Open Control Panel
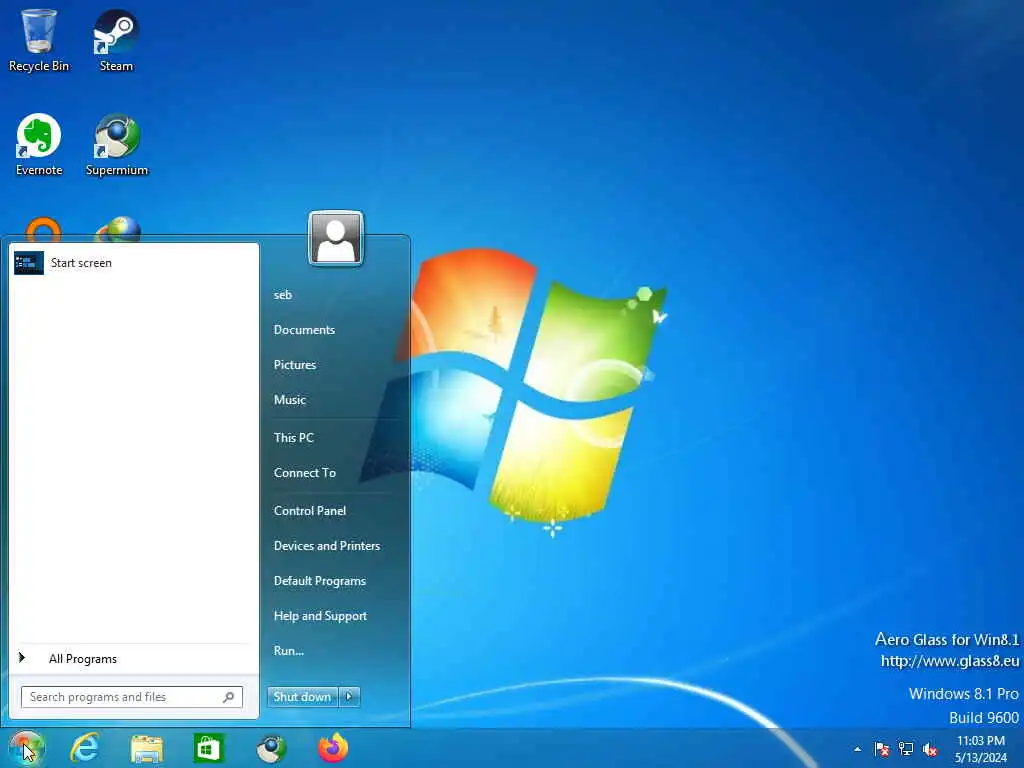 (310, 511)
